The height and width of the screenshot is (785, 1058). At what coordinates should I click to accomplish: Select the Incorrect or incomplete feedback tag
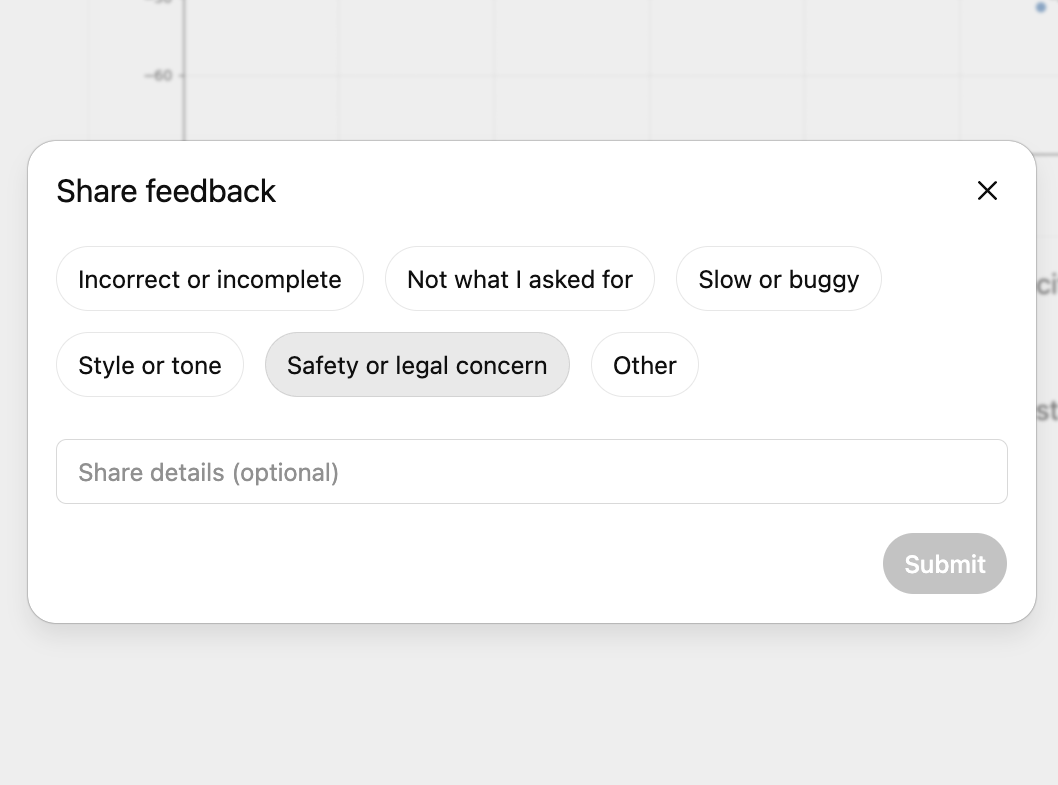tap(209, 279)
